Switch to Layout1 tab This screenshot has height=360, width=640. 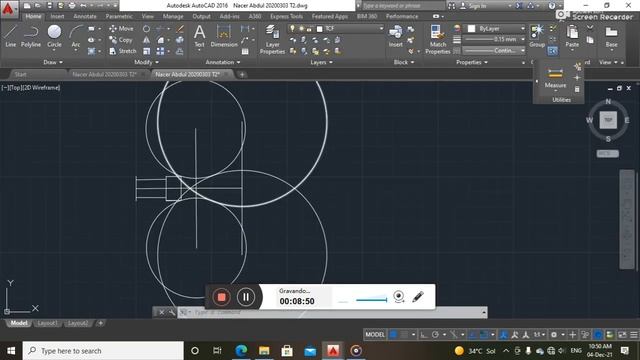coord(47,323)
